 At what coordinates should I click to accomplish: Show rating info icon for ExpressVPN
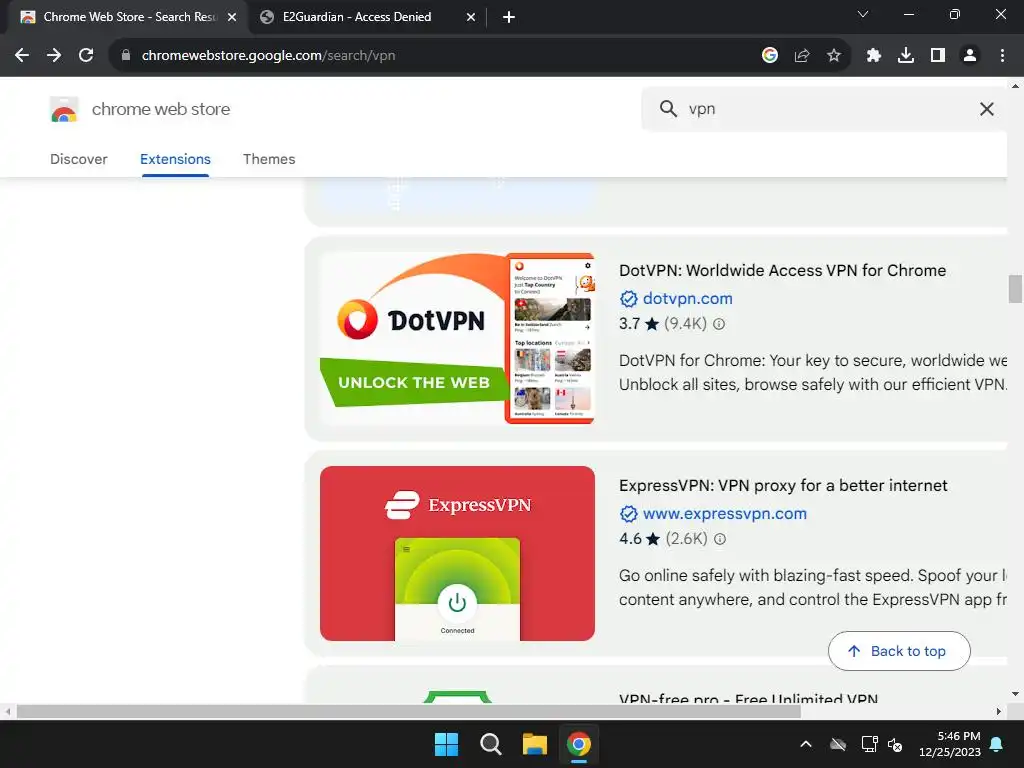720,539
